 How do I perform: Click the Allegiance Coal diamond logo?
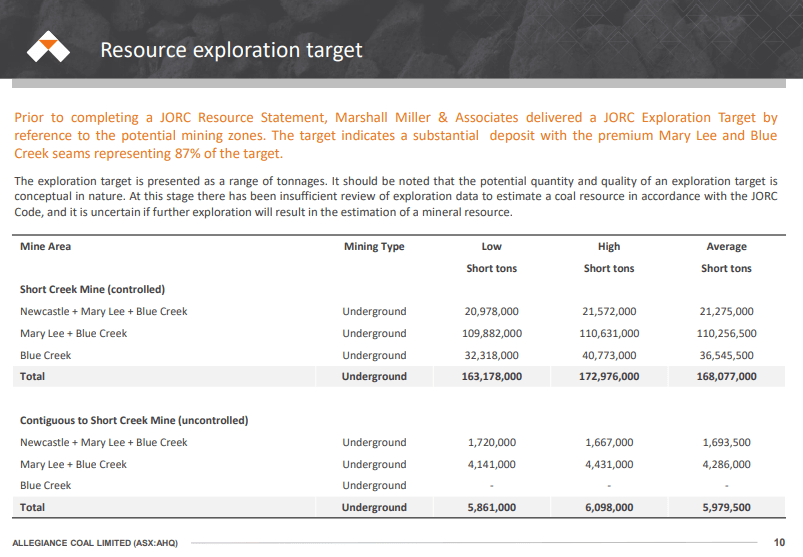pyautogui.click(x=48, y=47)
